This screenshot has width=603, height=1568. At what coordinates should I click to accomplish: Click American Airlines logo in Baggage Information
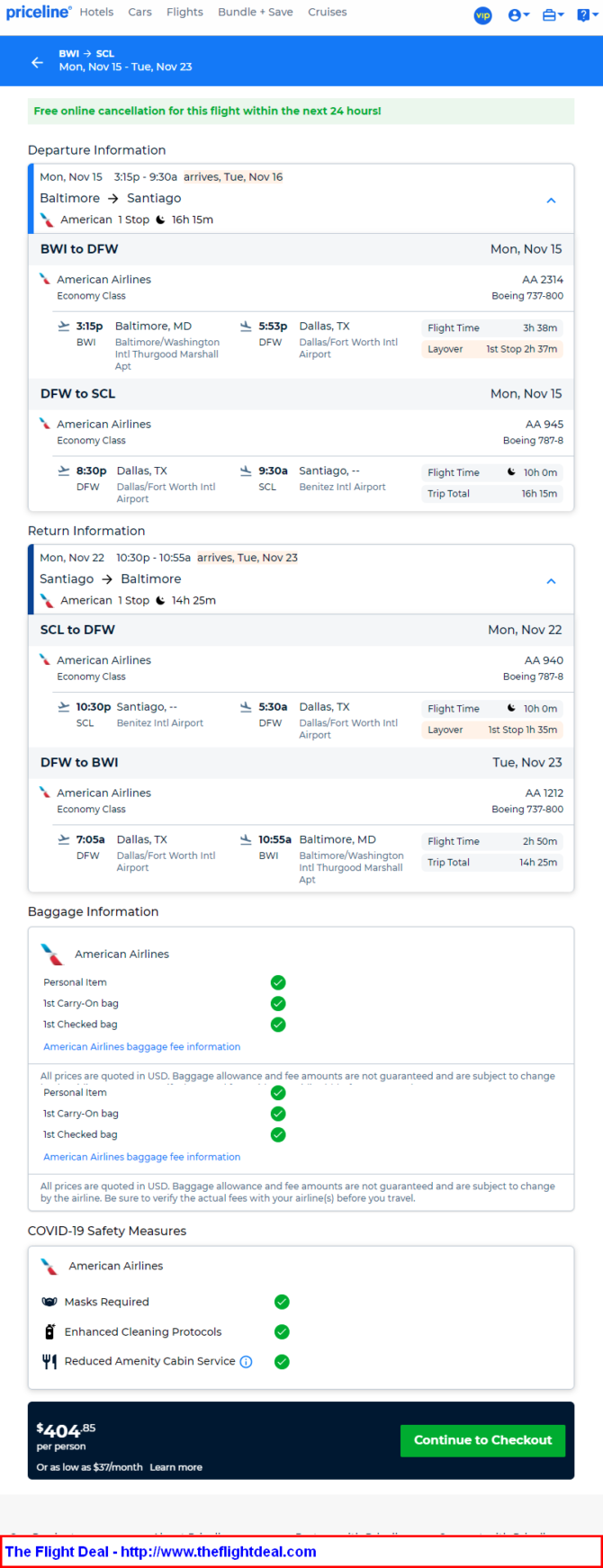coord(52,954)
